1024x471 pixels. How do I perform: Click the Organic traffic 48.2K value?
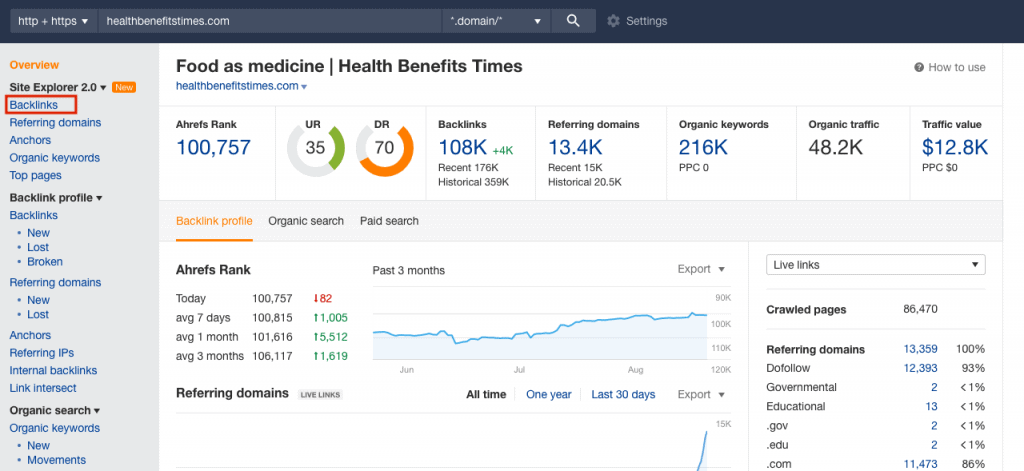coord(836,147)
